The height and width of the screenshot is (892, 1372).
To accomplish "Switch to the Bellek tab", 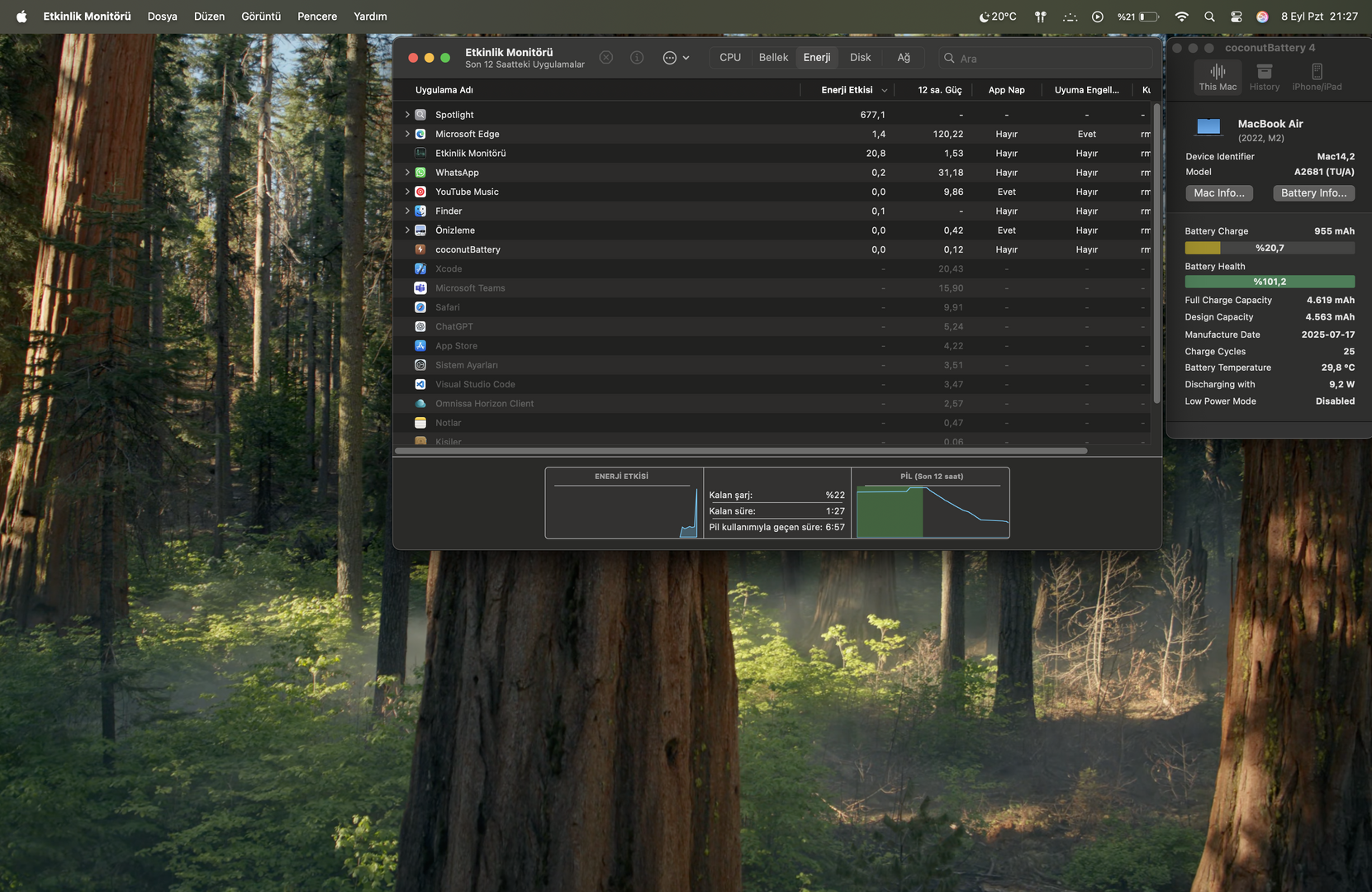I will (774, 58).
